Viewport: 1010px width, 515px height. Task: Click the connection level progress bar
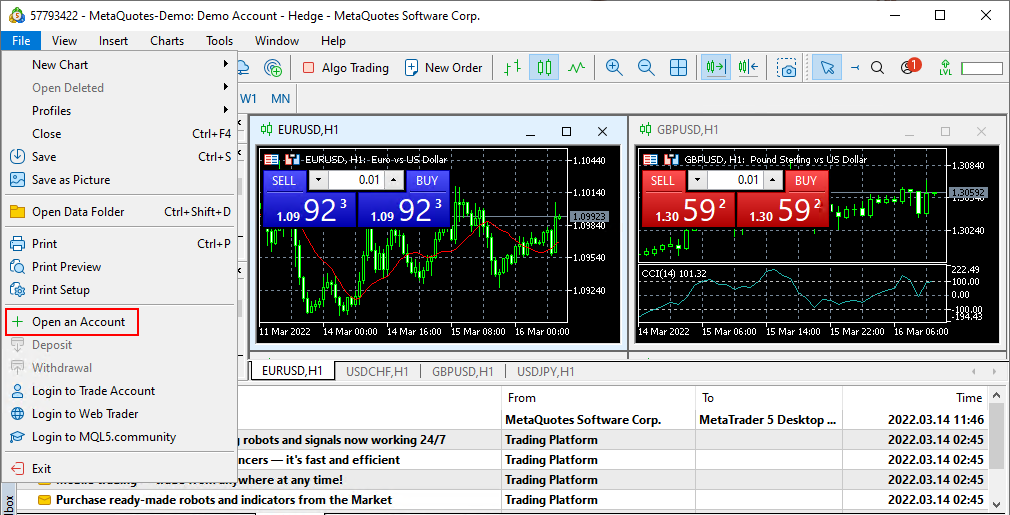982,68
